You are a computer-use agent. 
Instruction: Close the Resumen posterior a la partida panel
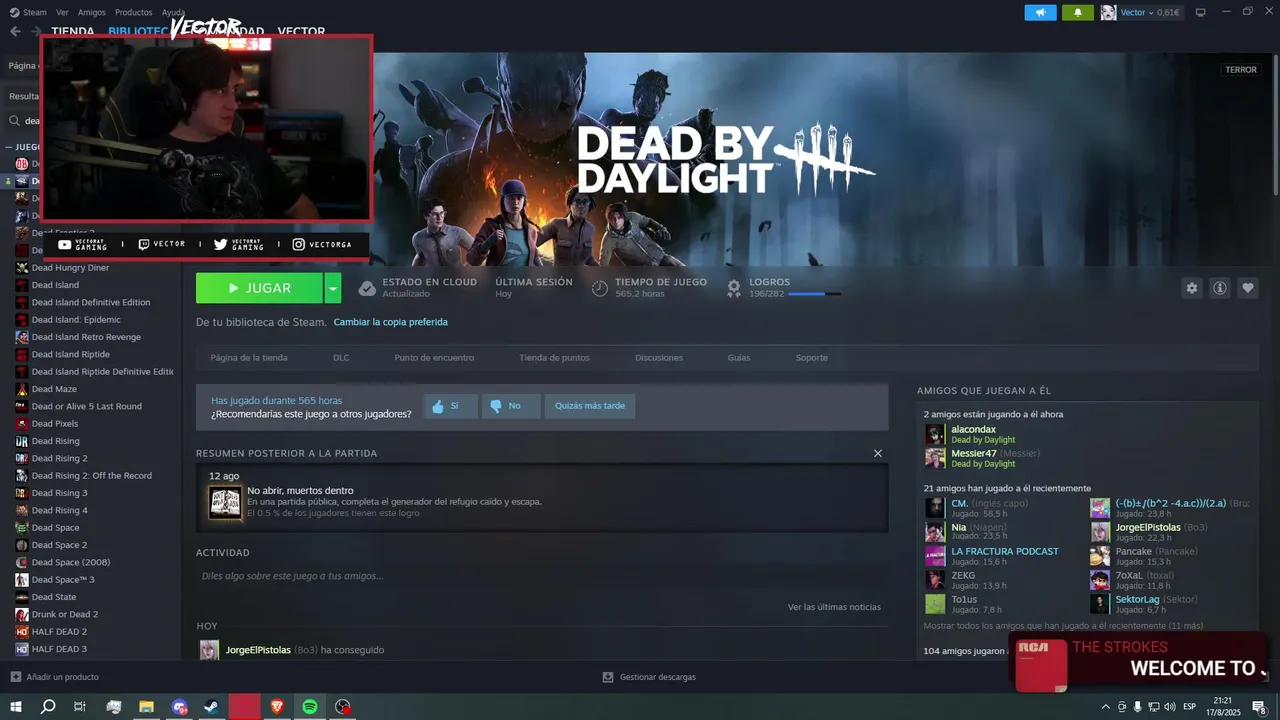(878, 454)
